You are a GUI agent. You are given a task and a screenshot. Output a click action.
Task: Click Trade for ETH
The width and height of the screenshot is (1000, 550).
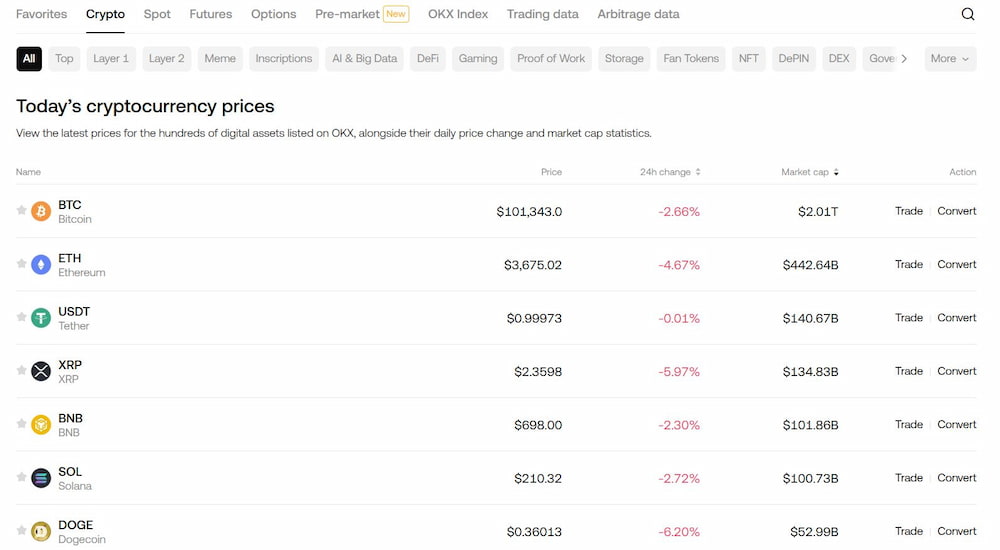coord(909,264)
